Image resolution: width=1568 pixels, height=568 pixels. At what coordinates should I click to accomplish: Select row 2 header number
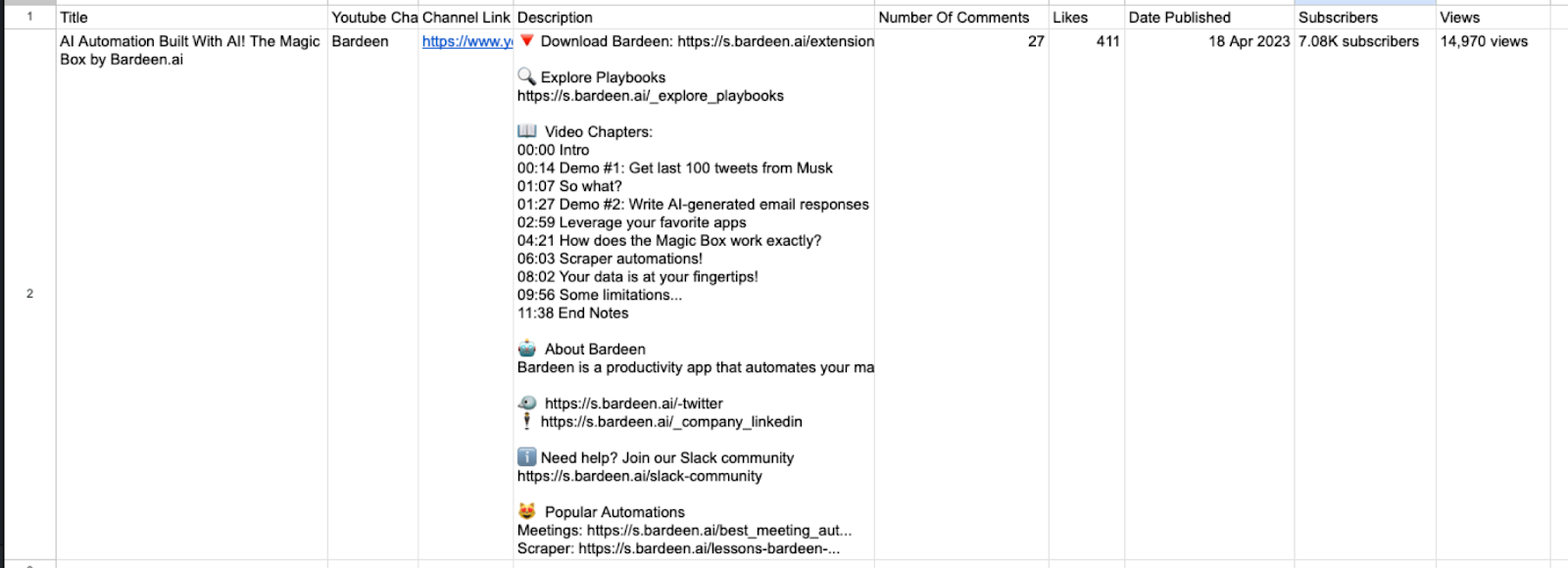(29, 294)
